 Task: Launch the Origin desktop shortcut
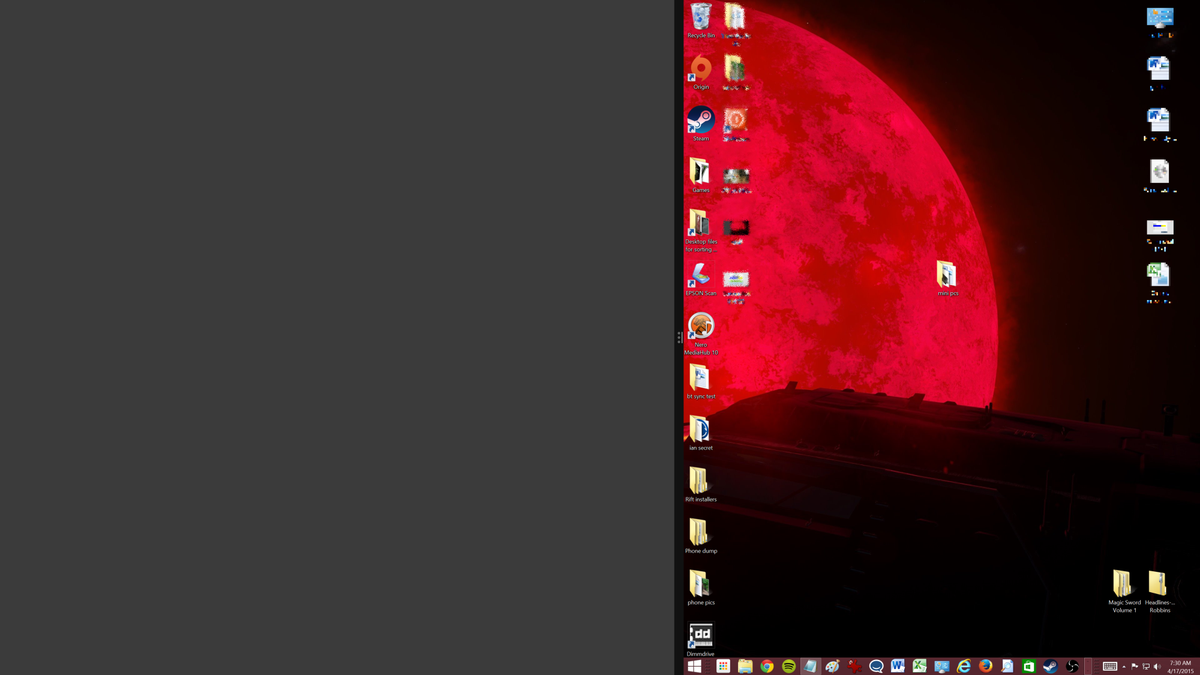pos(701,73)
